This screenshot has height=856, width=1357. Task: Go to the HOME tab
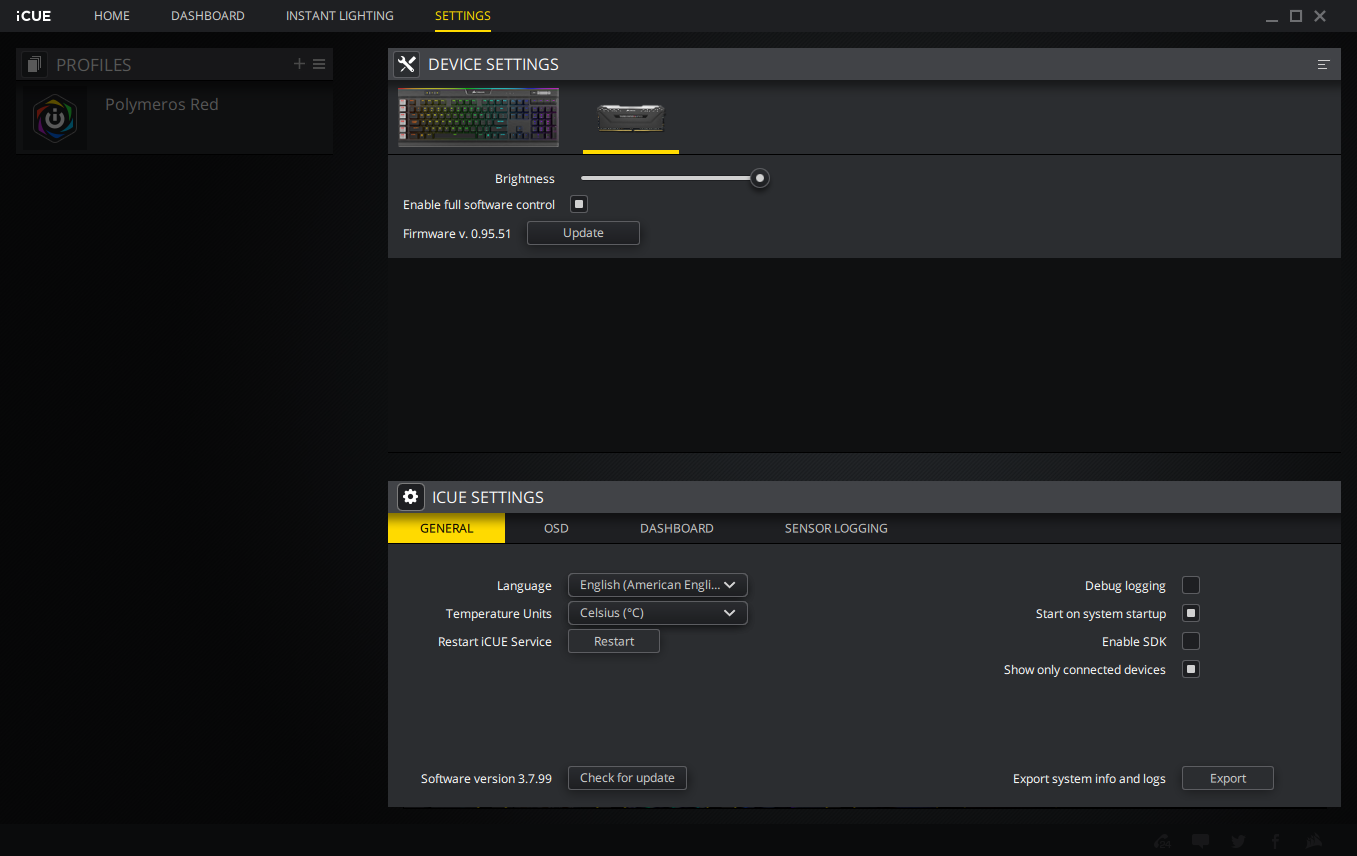coord(112,16)
